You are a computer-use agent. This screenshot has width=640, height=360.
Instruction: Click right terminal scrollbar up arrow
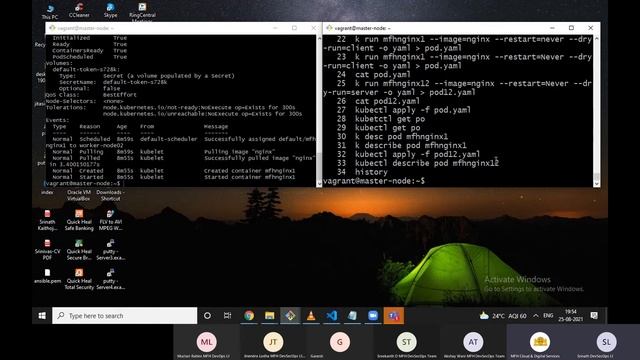(x=596, y=38)
